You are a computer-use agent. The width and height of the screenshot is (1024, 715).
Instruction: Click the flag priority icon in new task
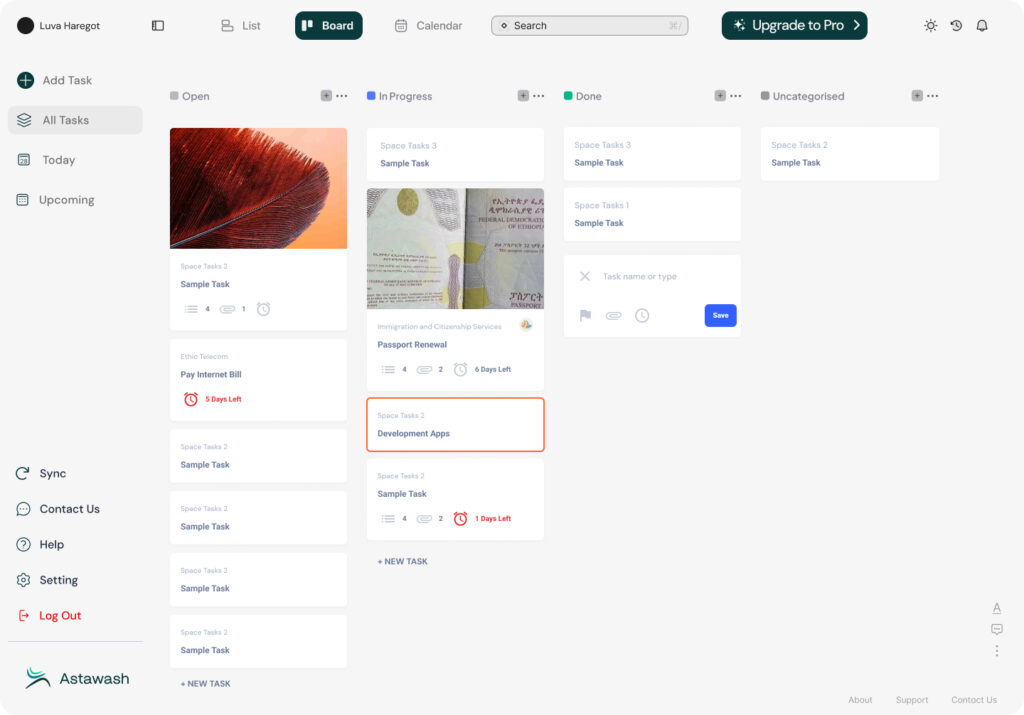coord(585,316)
